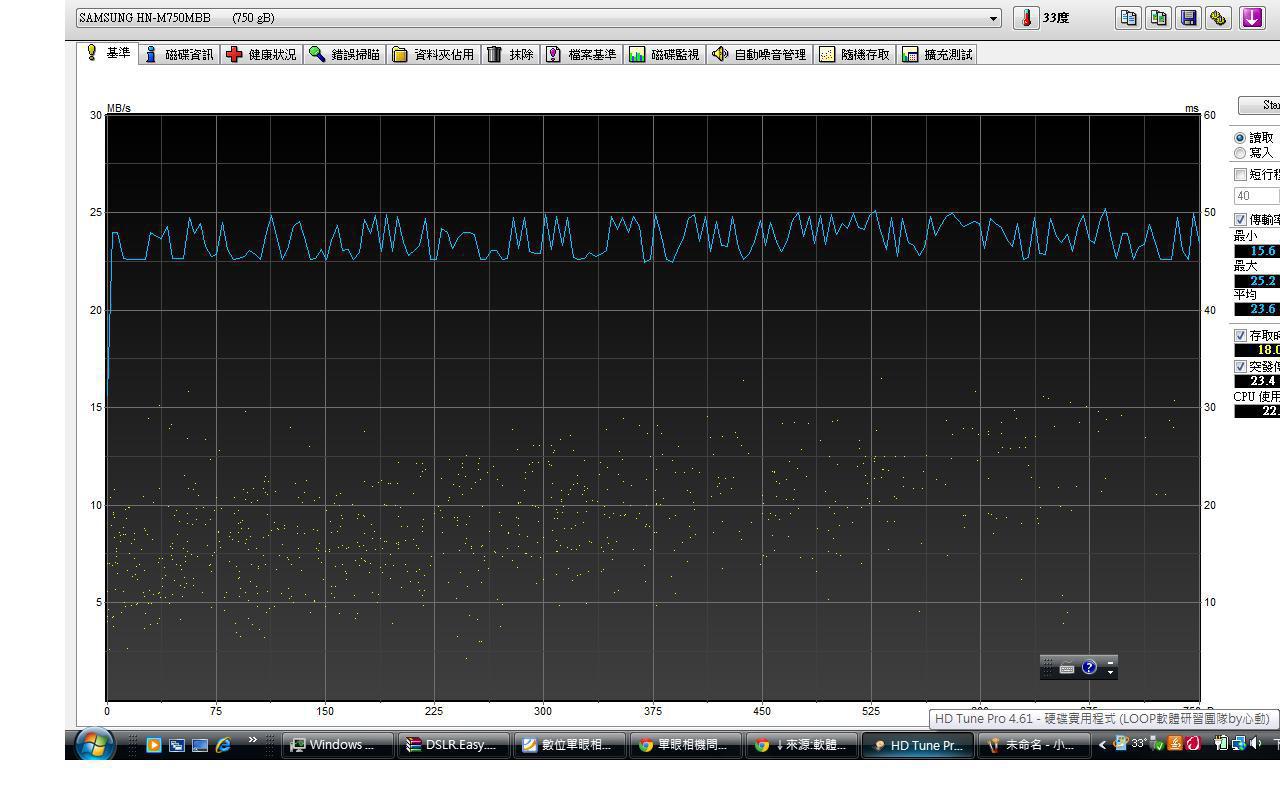Click the copy text to clipboard icon
The image size is (1280, 800).
(1128, 18)
